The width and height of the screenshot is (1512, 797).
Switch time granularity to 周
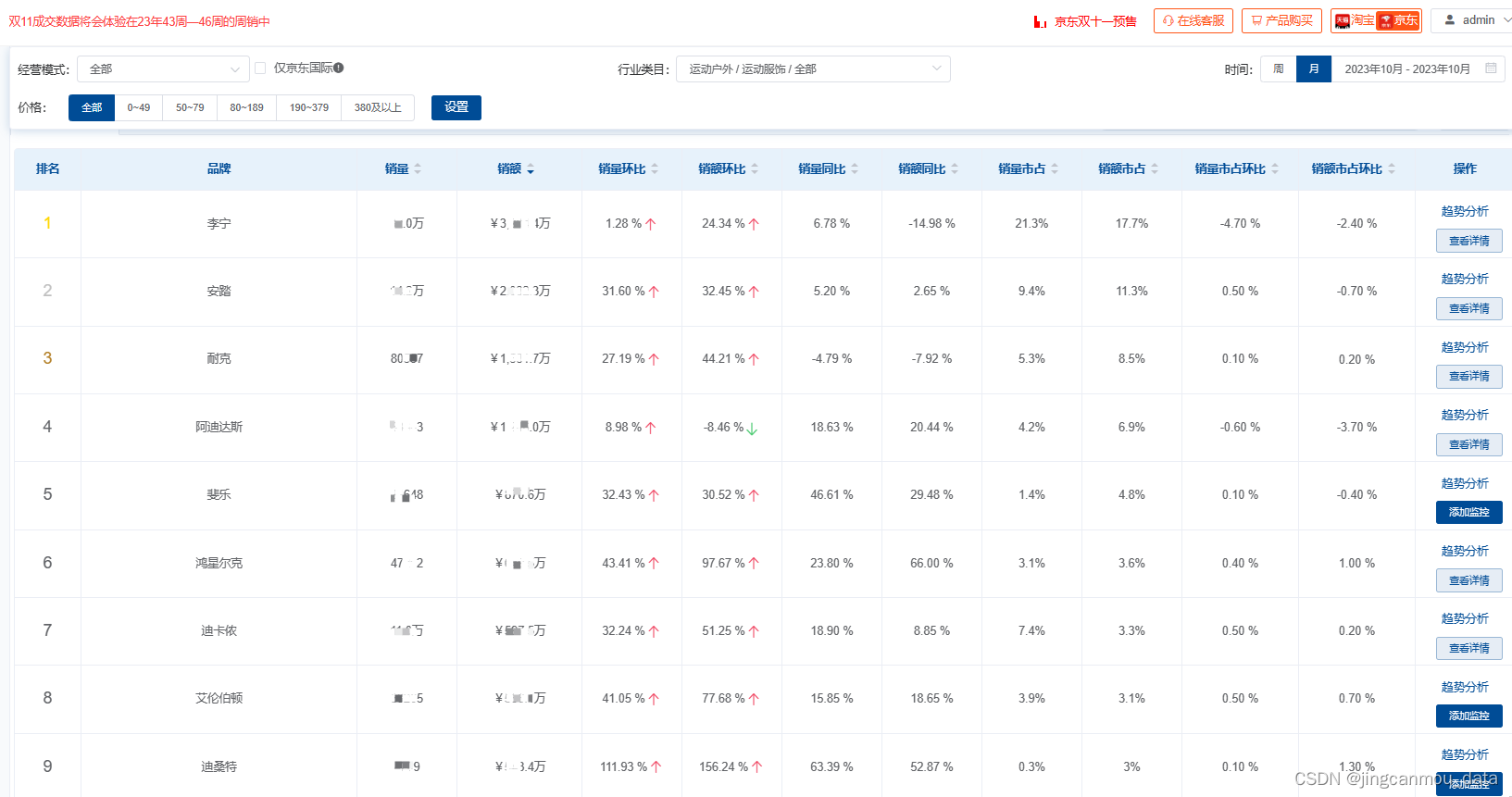coord(1279,68)
